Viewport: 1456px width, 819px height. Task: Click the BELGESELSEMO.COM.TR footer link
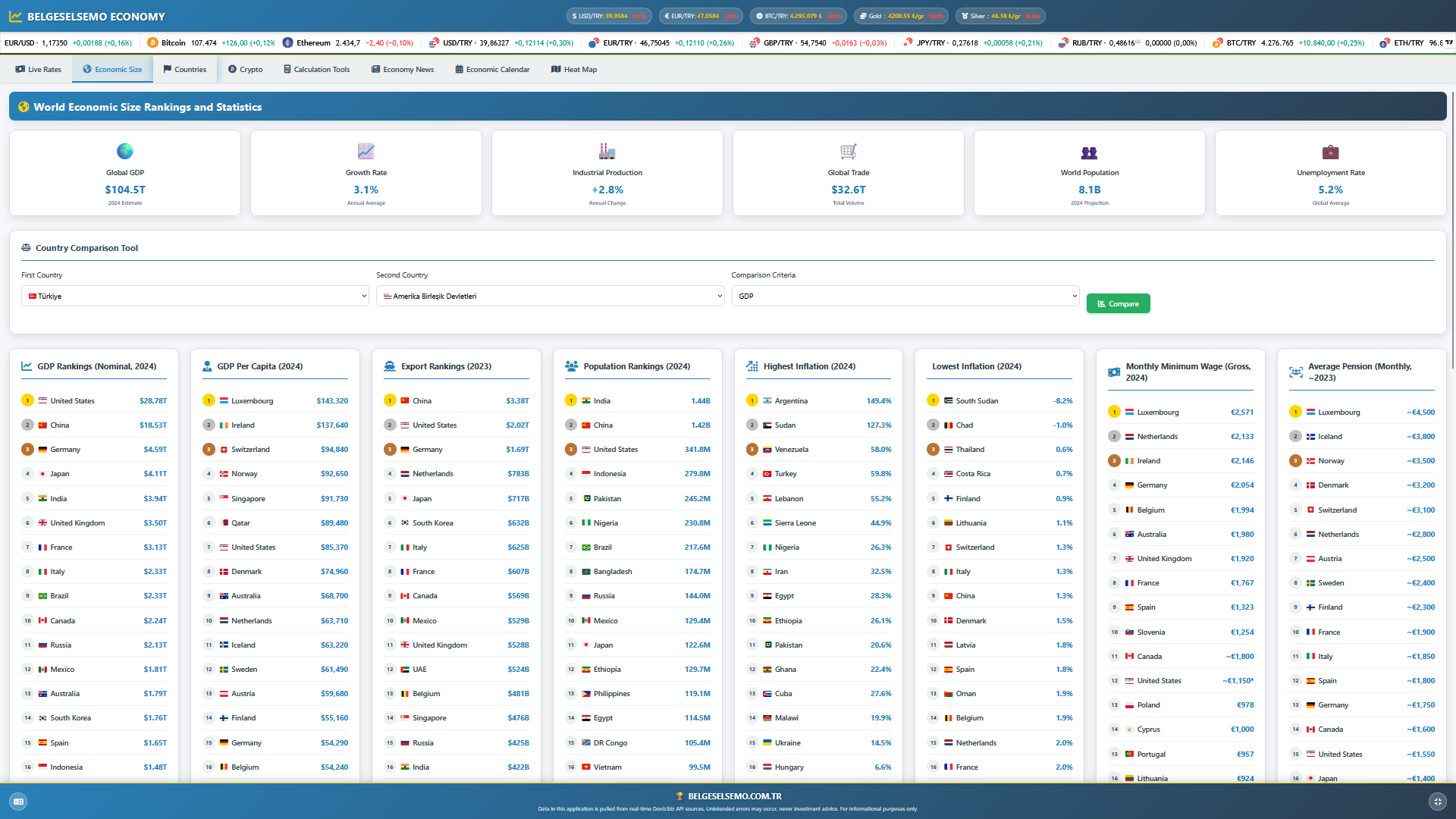[734, 796]
